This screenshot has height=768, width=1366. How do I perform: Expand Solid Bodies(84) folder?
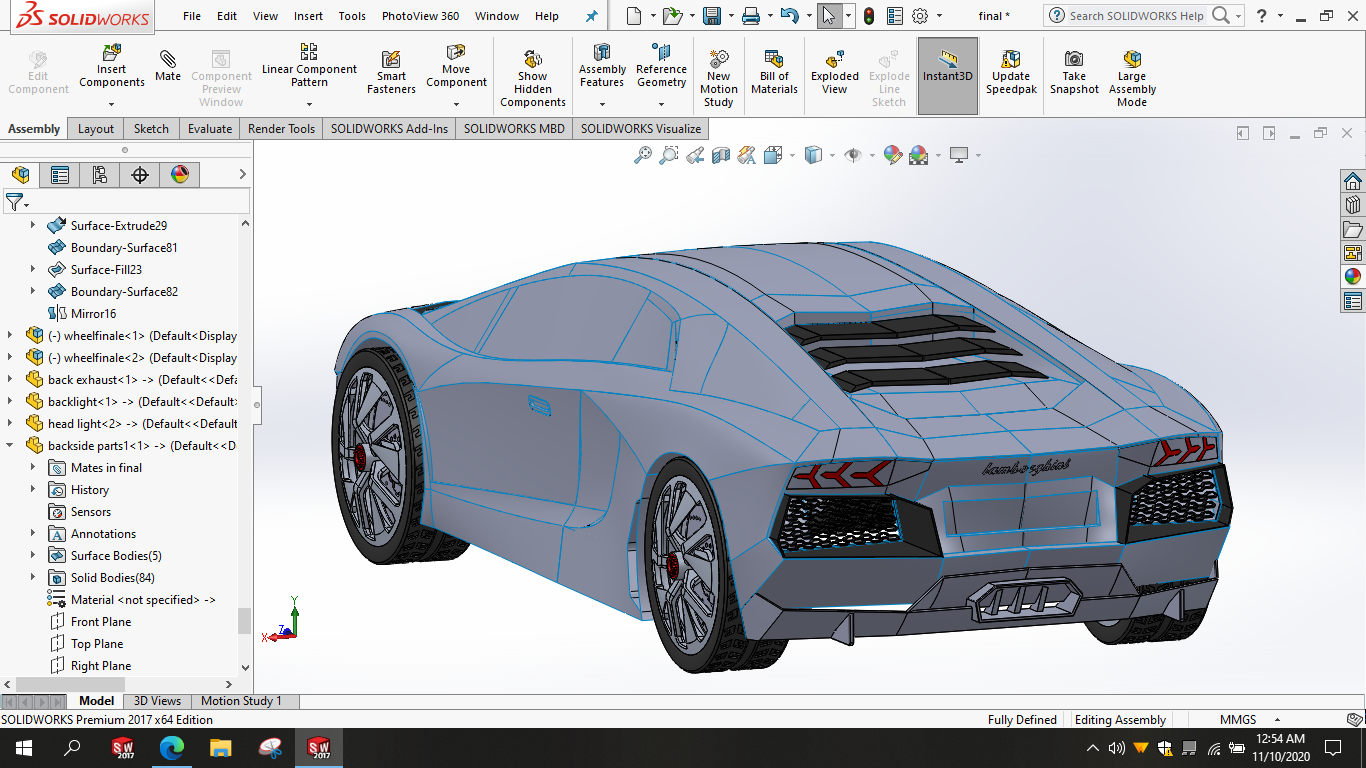pos(33,578)
